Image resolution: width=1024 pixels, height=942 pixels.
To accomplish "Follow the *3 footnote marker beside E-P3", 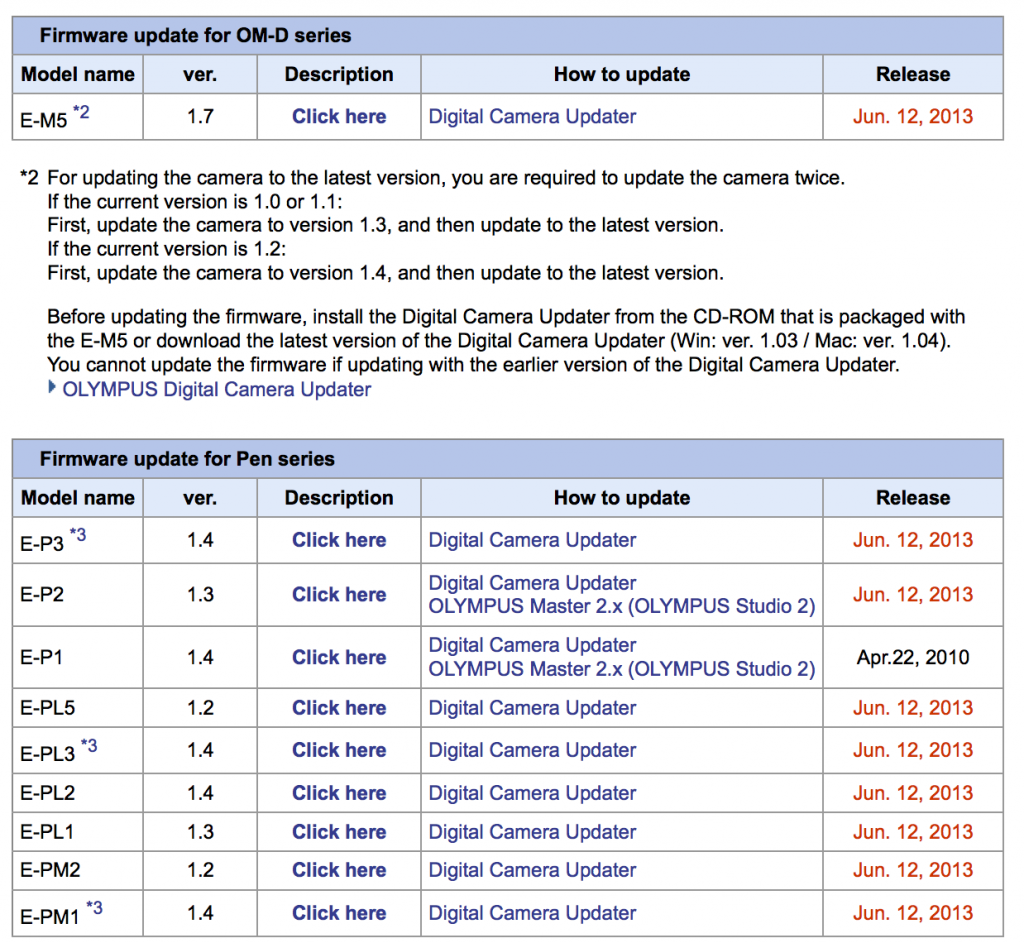I will 78,535.
